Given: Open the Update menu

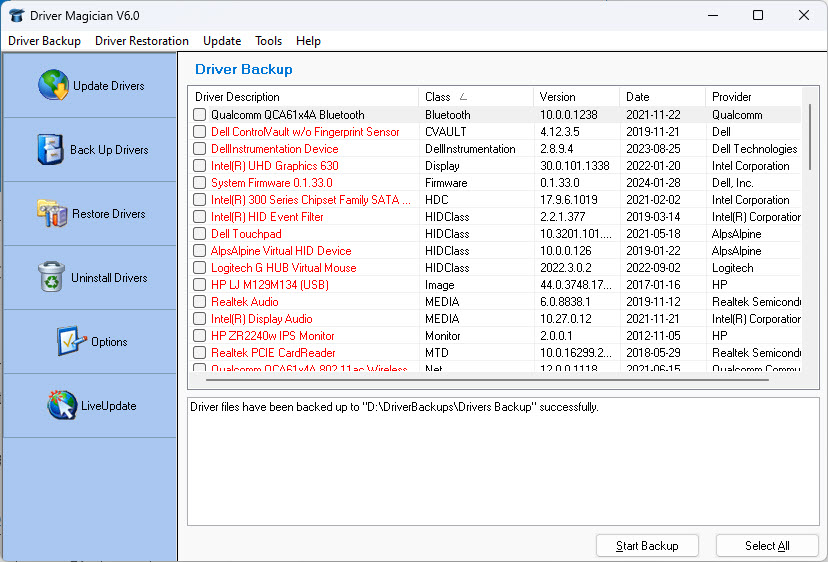Looking at the screenshot, I should click(222, 41).
